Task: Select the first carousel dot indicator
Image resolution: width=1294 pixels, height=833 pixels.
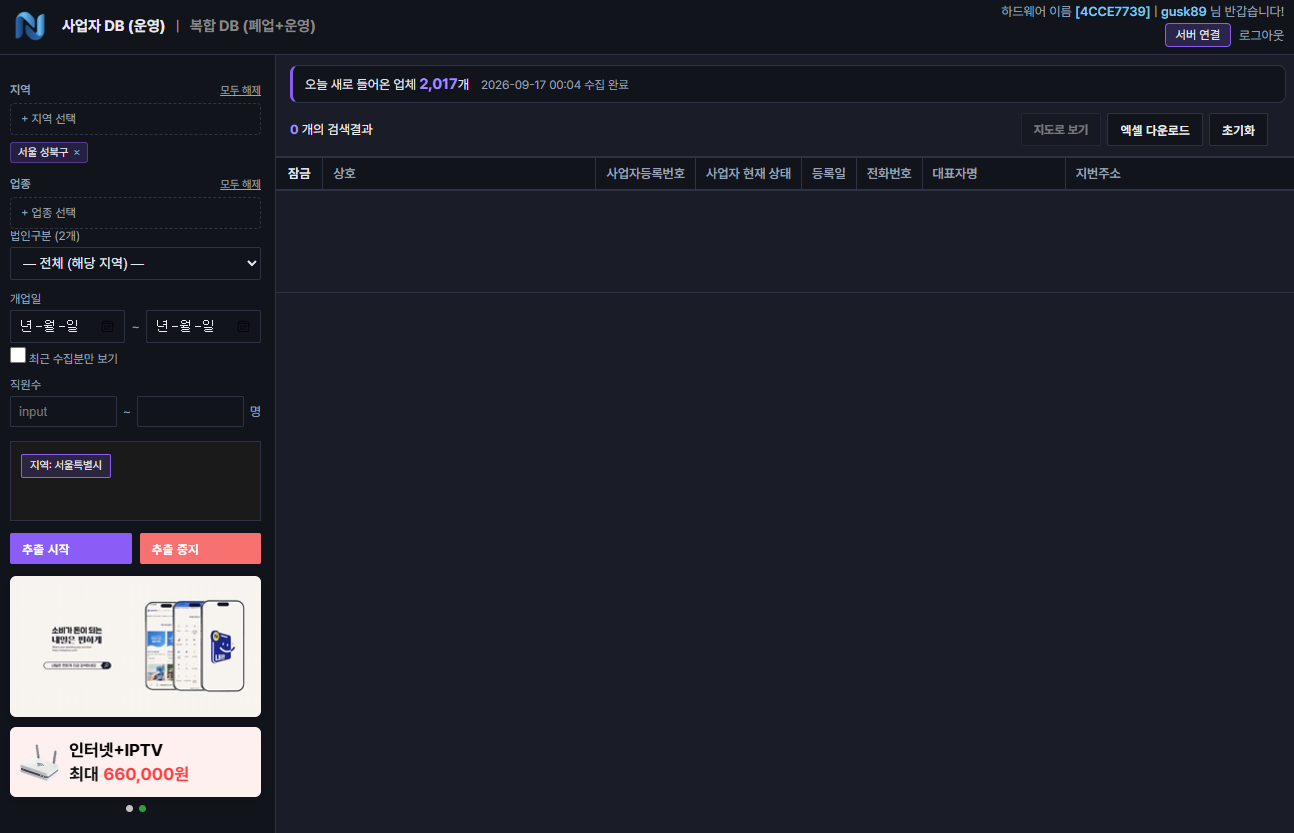Action: tap(129, 808)
